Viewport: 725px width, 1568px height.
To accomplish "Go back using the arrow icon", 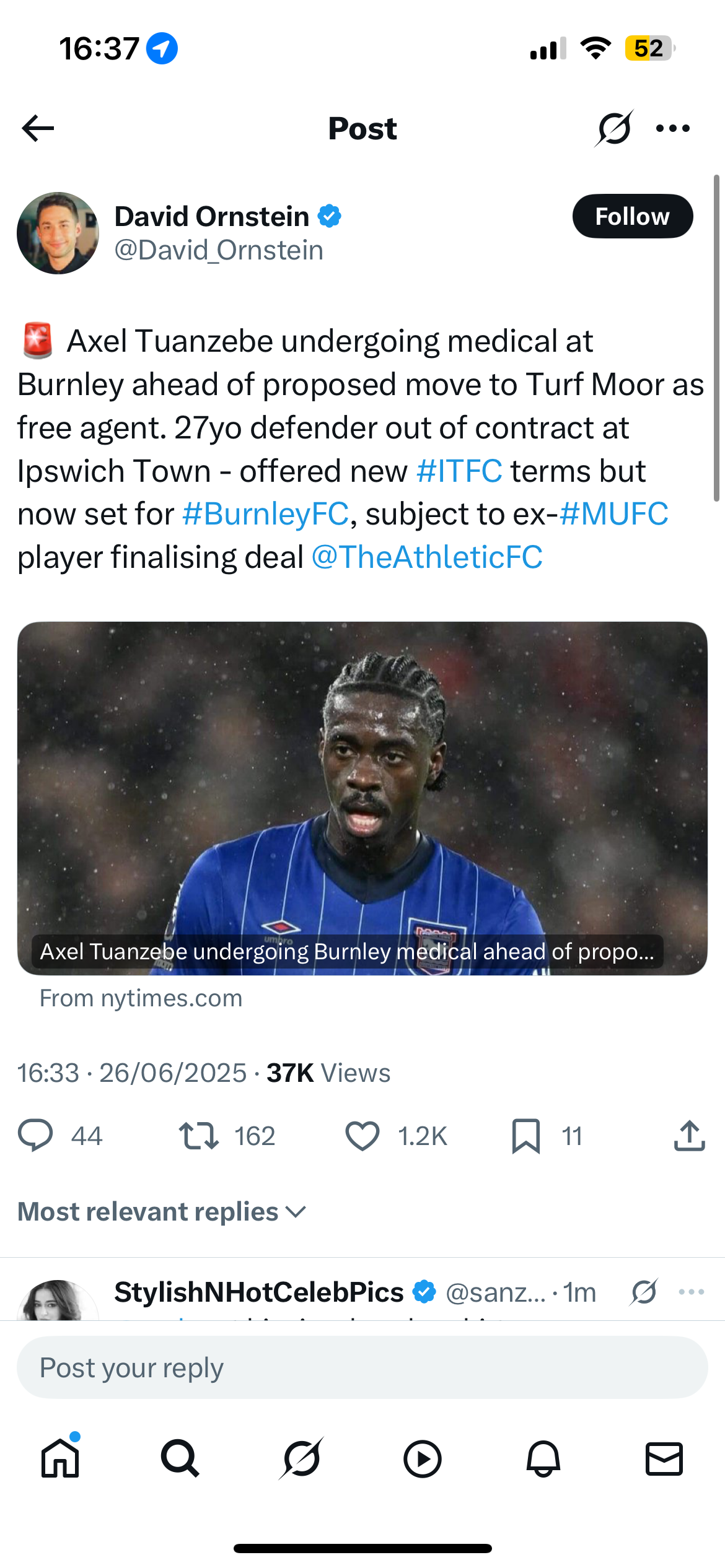I will pyautogui.click(x=38, y=128).
